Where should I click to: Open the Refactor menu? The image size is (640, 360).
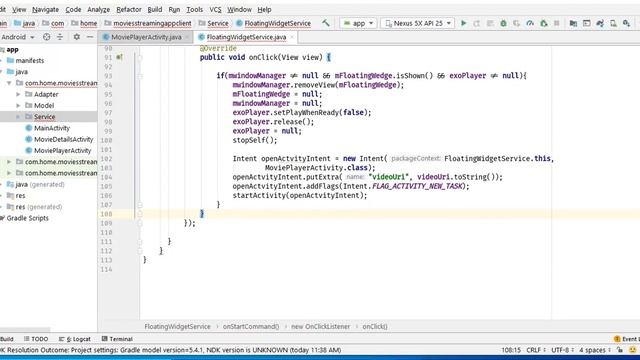click(129, 9)
